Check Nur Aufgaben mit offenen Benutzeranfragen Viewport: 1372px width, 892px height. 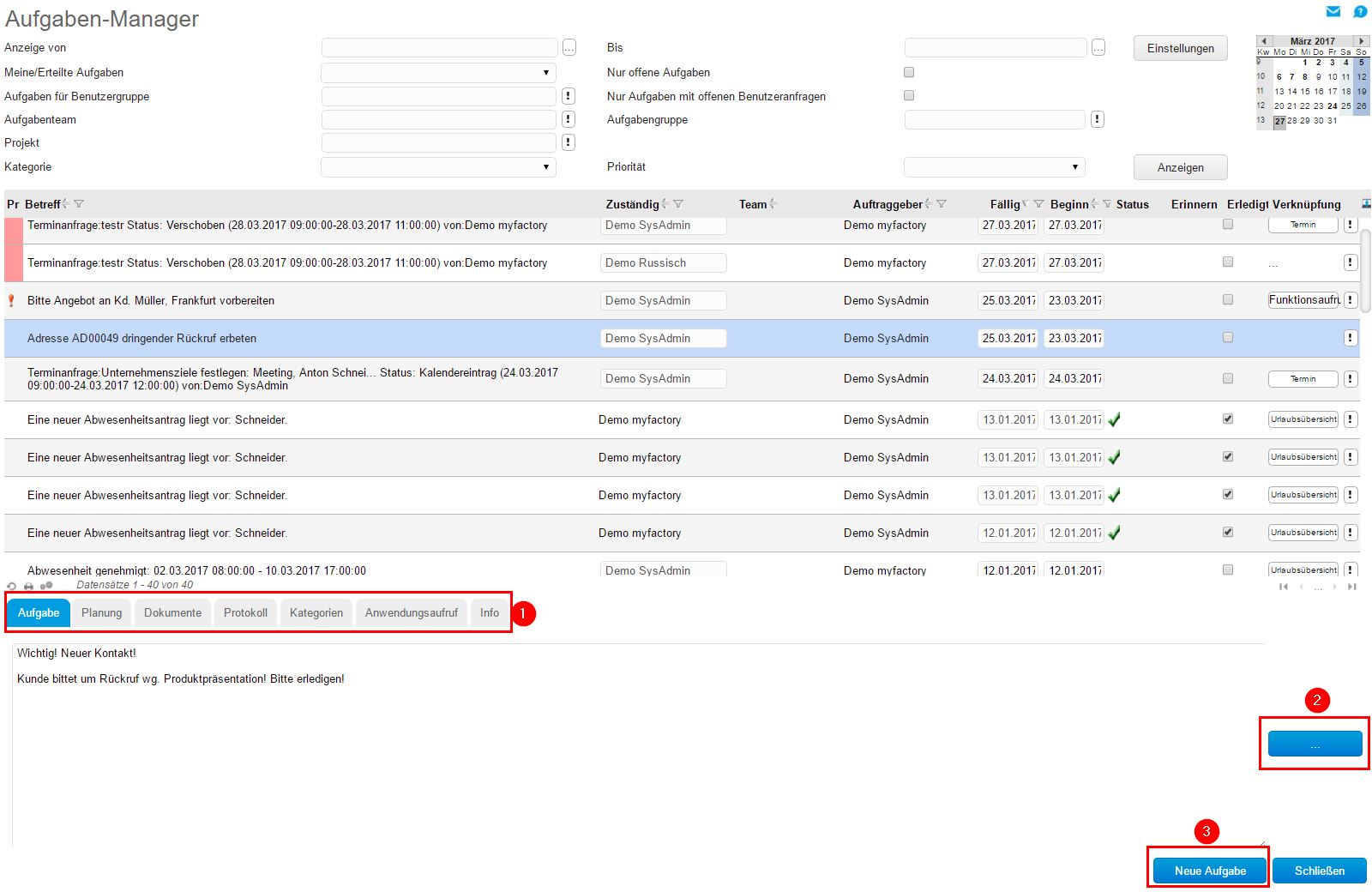pos(909,95)
